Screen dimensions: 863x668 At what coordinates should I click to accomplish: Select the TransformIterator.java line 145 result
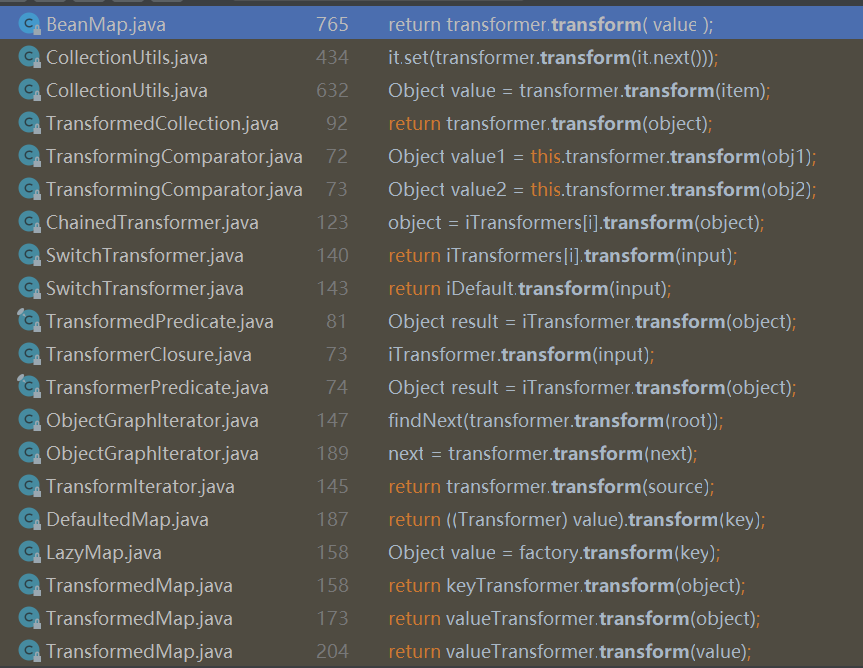140,487
